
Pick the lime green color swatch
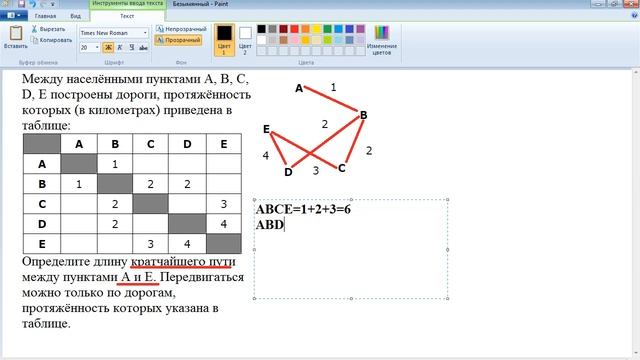[x=328, y=40]
